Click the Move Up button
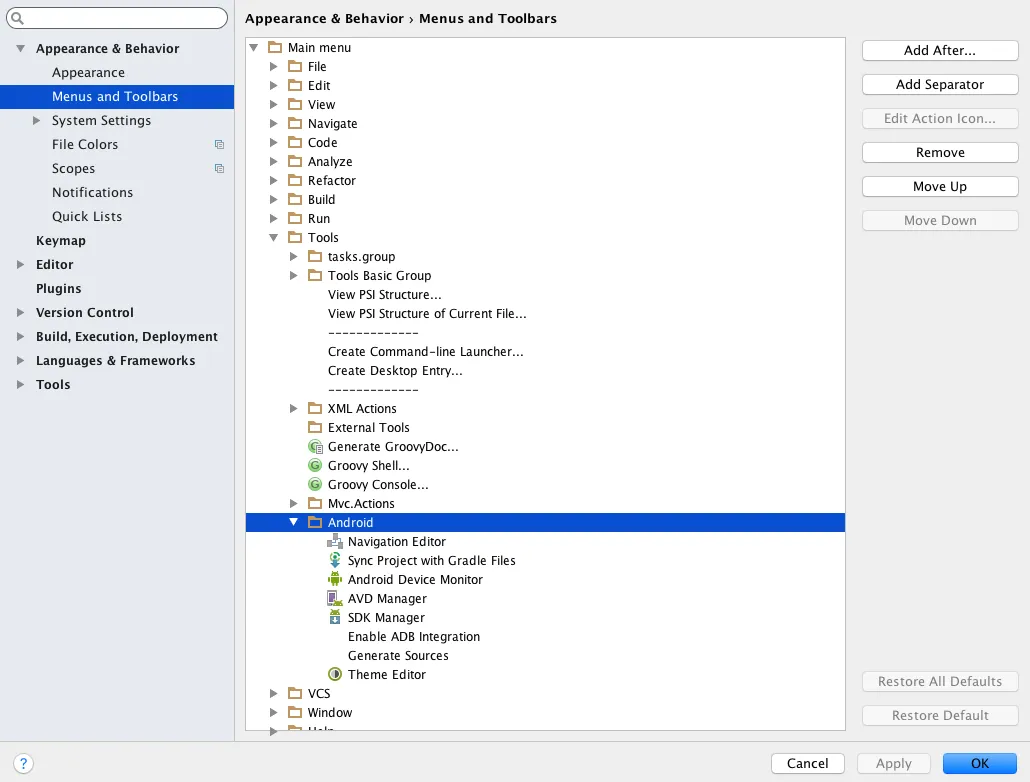This screenshot has height=782, width=1030. coord(940,187)
